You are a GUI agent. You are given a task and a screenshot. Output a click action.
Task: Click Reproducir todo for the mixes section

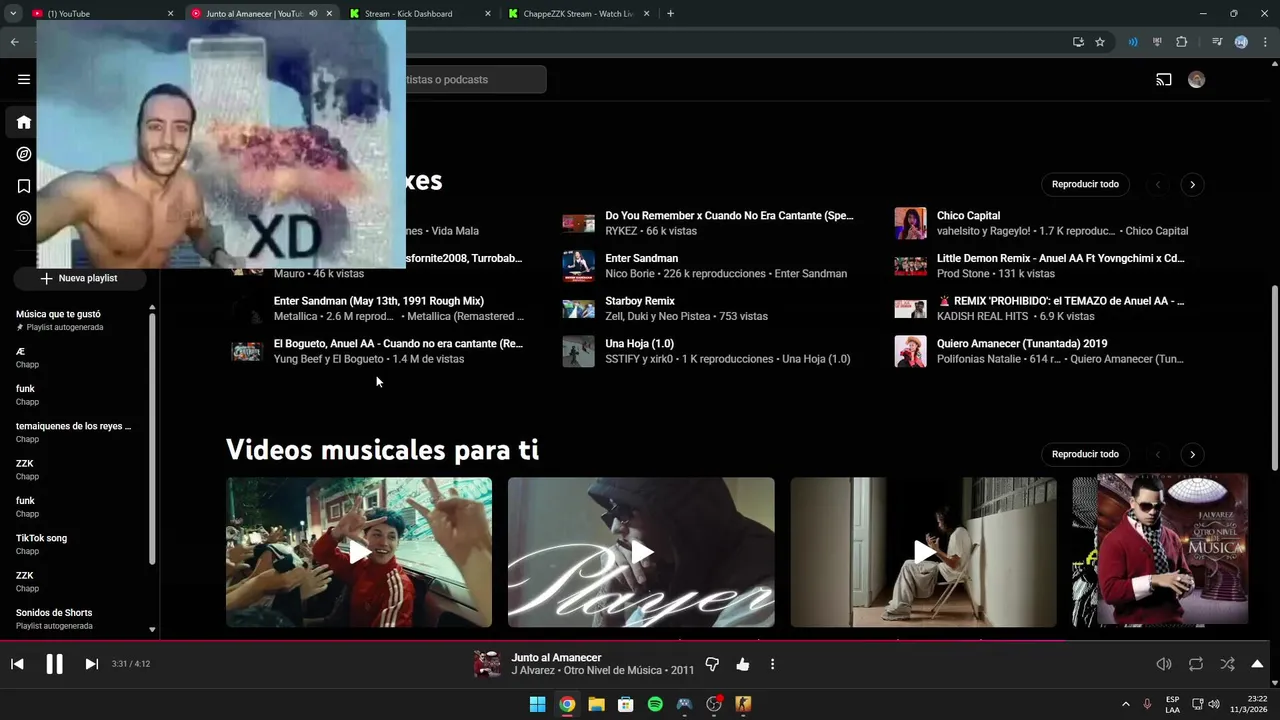(1085, 184)
